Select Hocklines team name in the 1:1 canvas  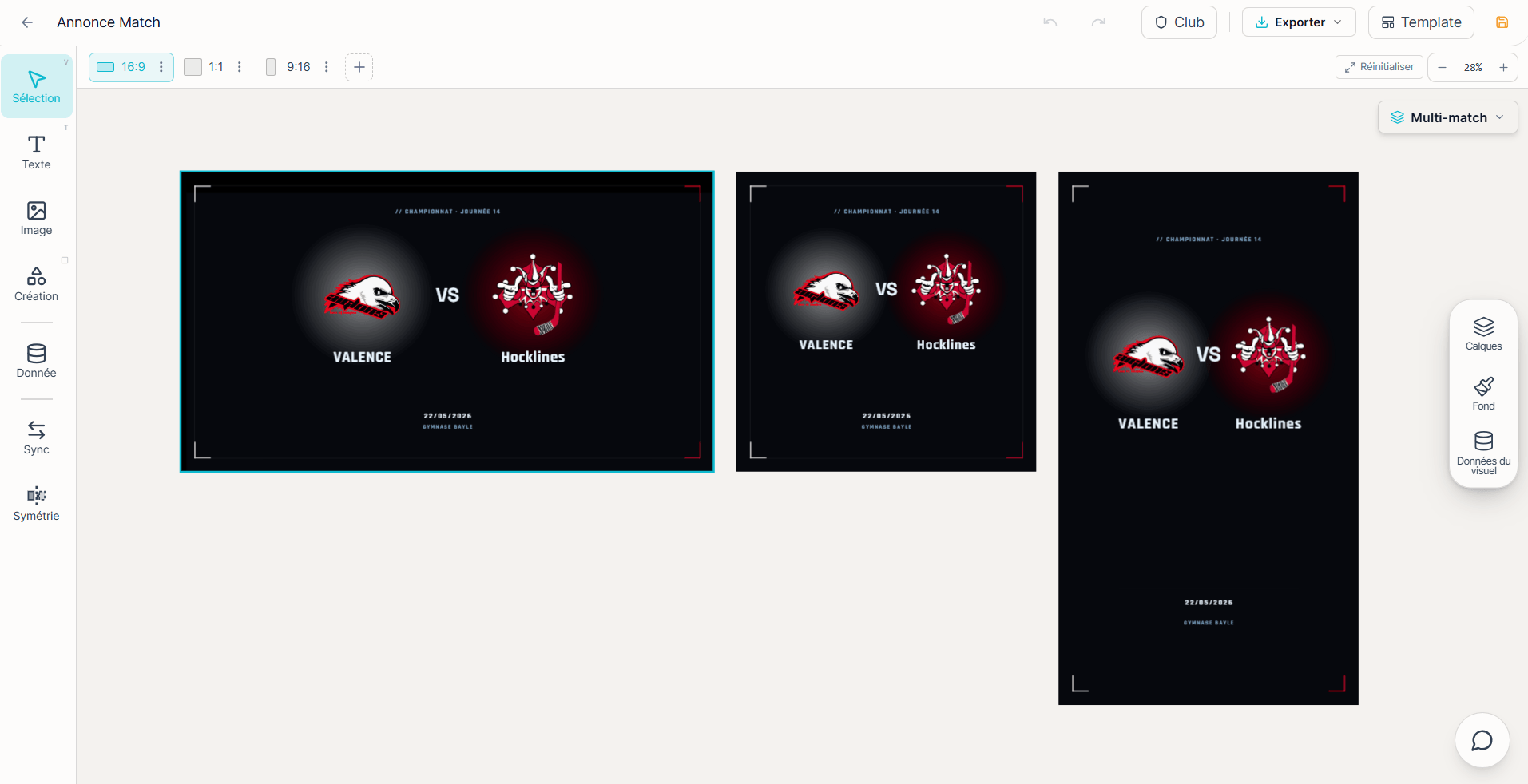pos(946,345)
